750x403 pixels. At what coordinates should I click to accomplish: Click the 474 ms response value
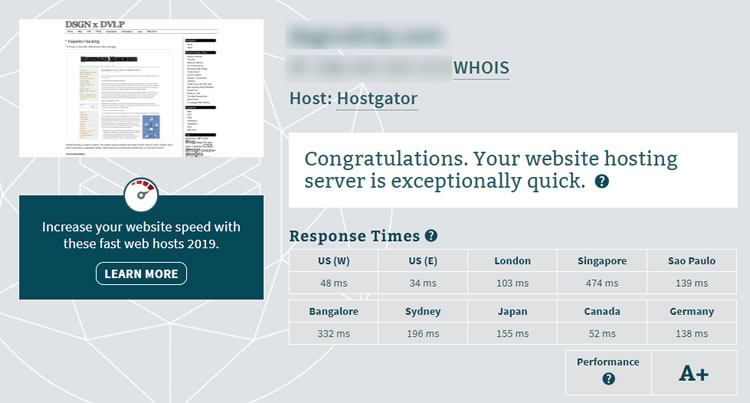click(602, 283)
